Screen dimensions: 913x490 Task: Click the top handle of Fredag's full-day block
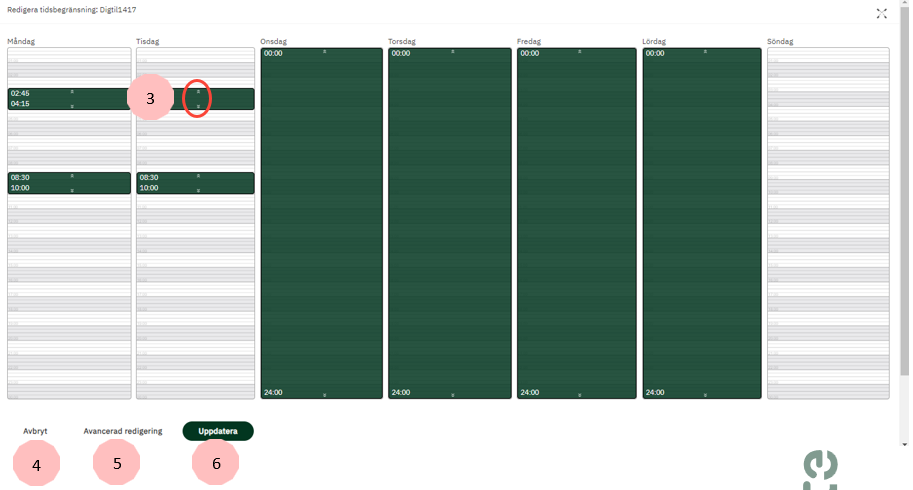coord(579,52)
